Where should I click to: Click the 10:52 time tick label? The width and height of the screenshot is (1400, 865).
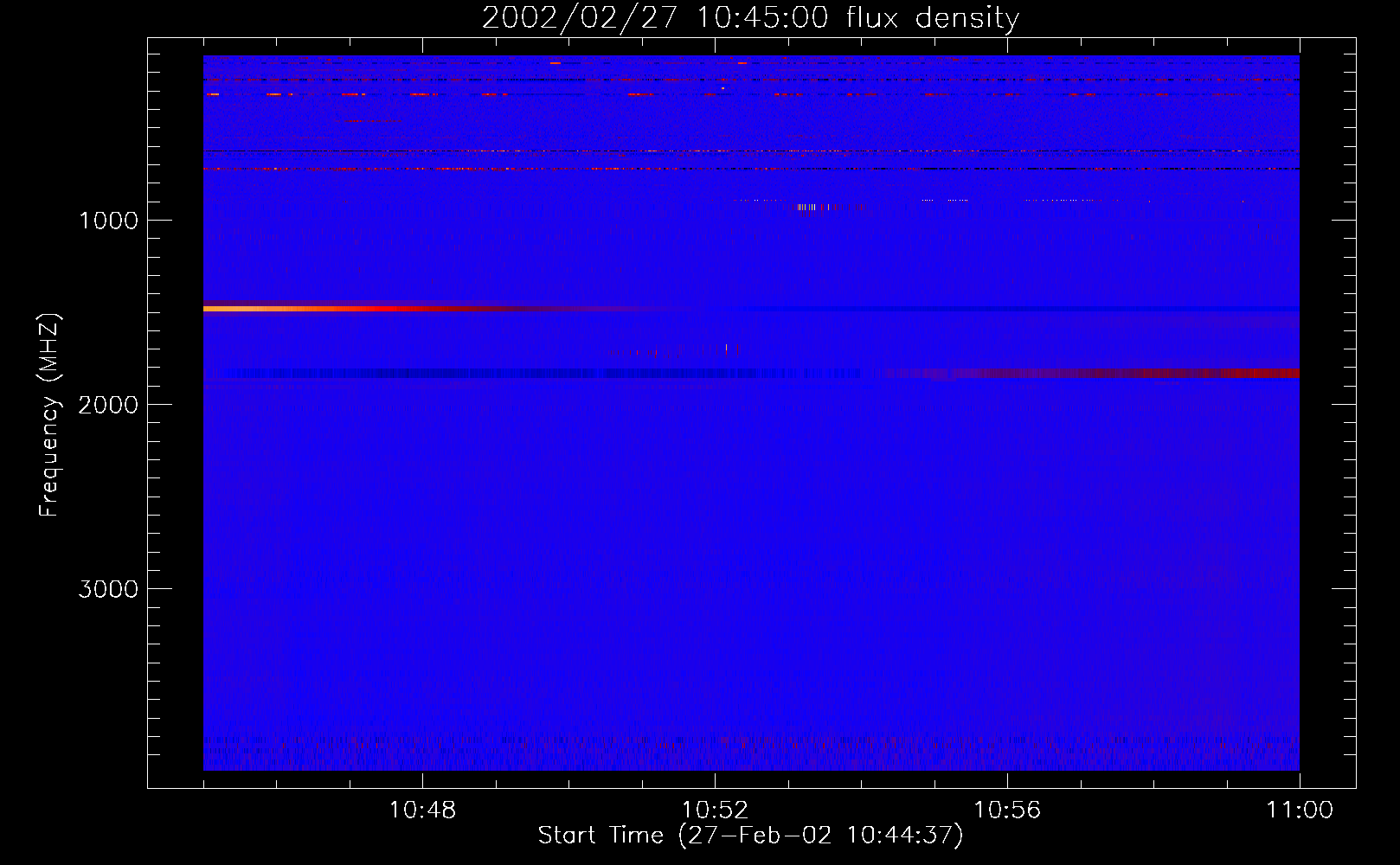715,811
